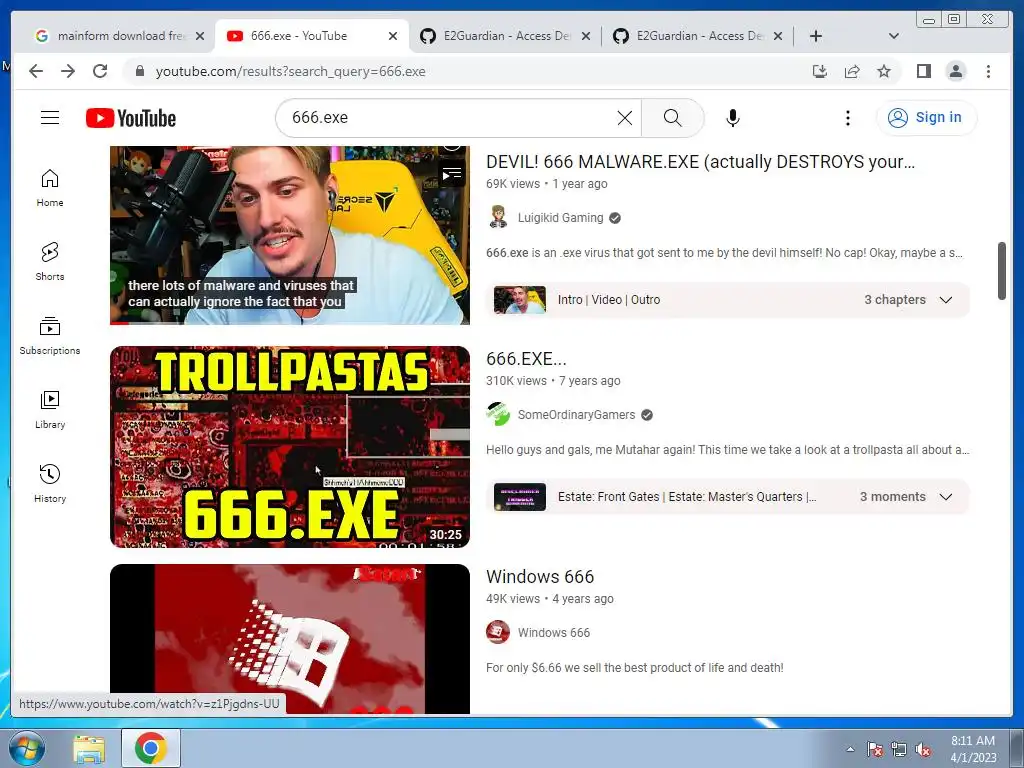Open History in sidebar
This screenshot has height=768, width=1024.
[x=50, y=483]
